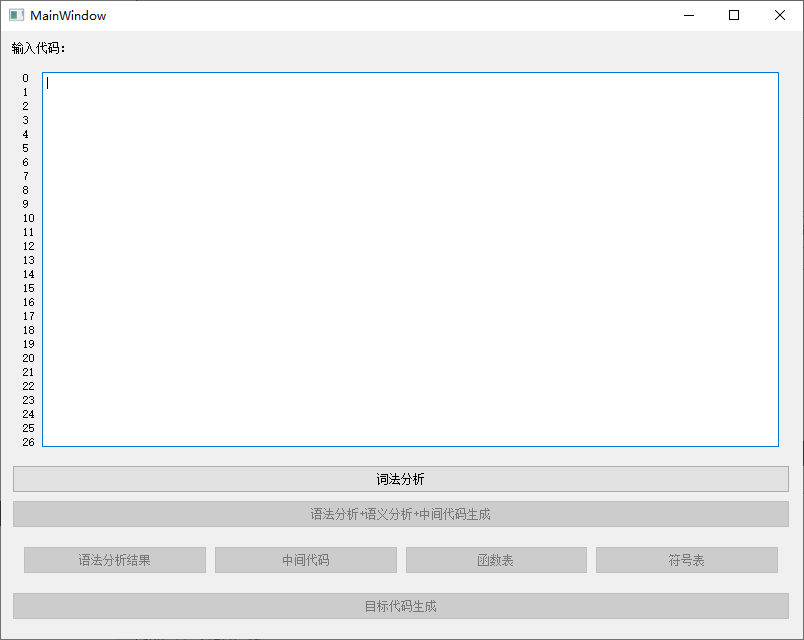The image size is (804, 640).
Task: Click line number 26 in gutter
Action: coord(28,442)
